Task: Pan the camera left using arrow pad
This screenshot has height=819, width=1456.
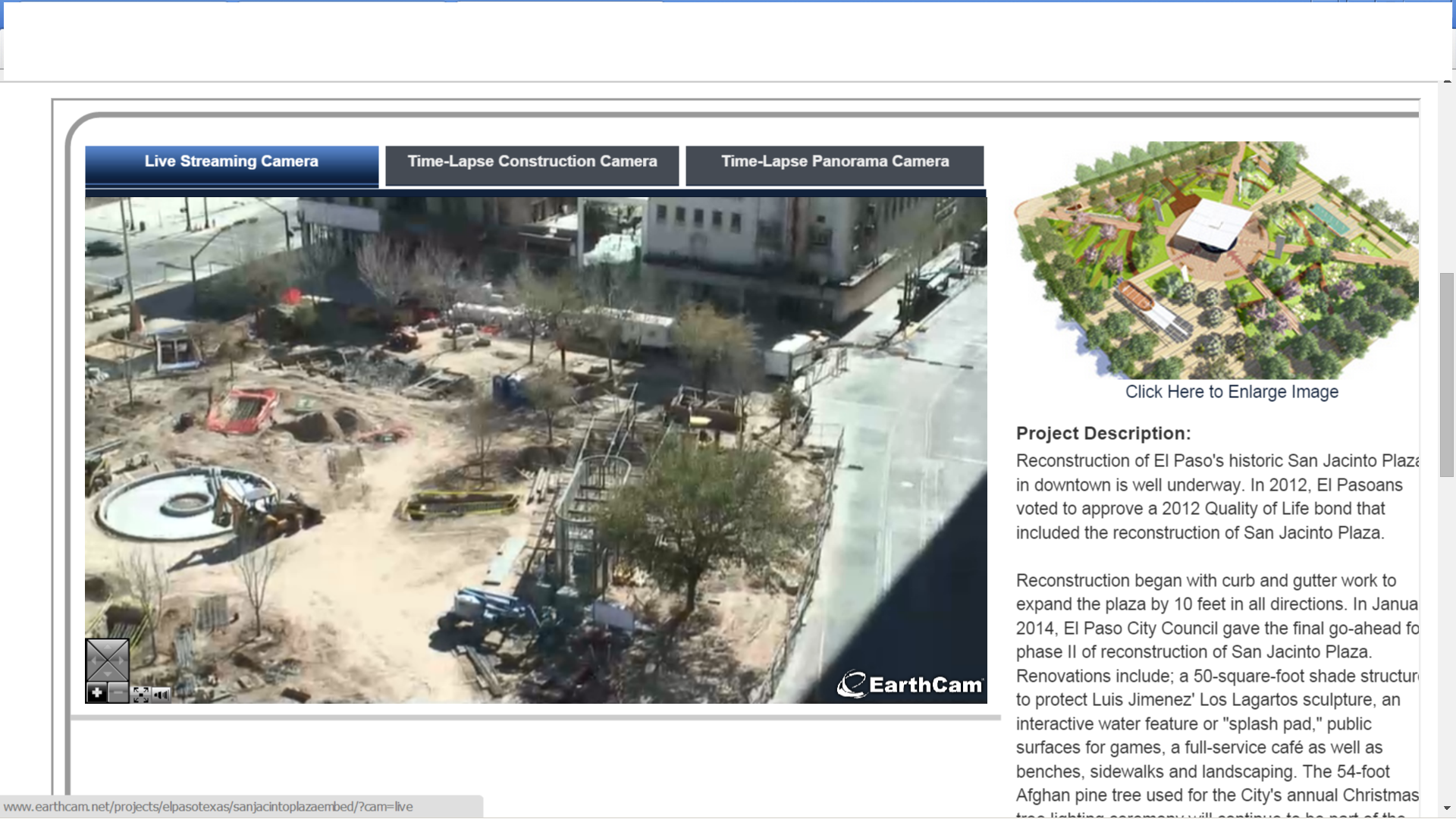Action: pos(93,660)
